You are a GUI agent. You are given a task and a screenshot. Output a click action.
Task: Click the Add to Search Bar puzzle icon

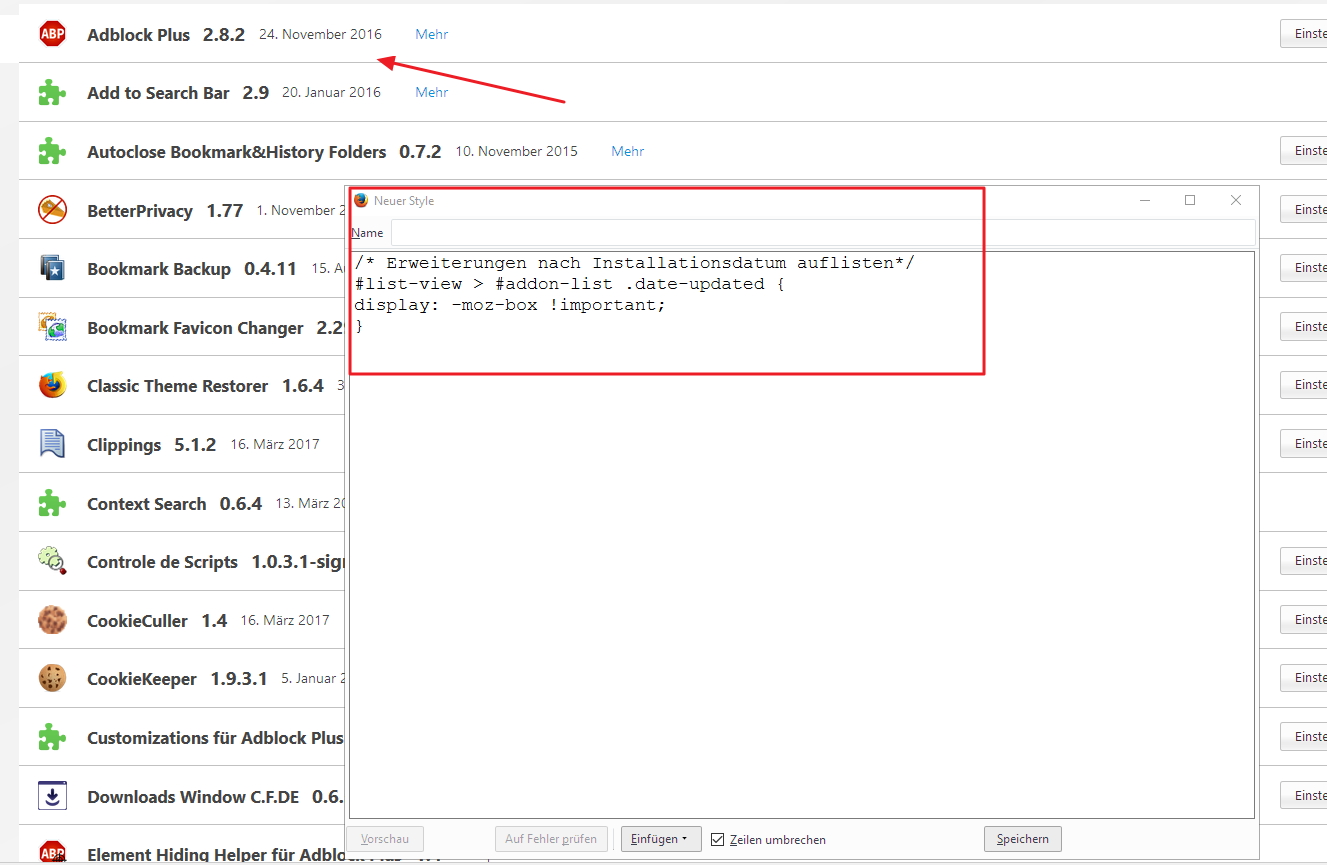click(x=52, y=93)
